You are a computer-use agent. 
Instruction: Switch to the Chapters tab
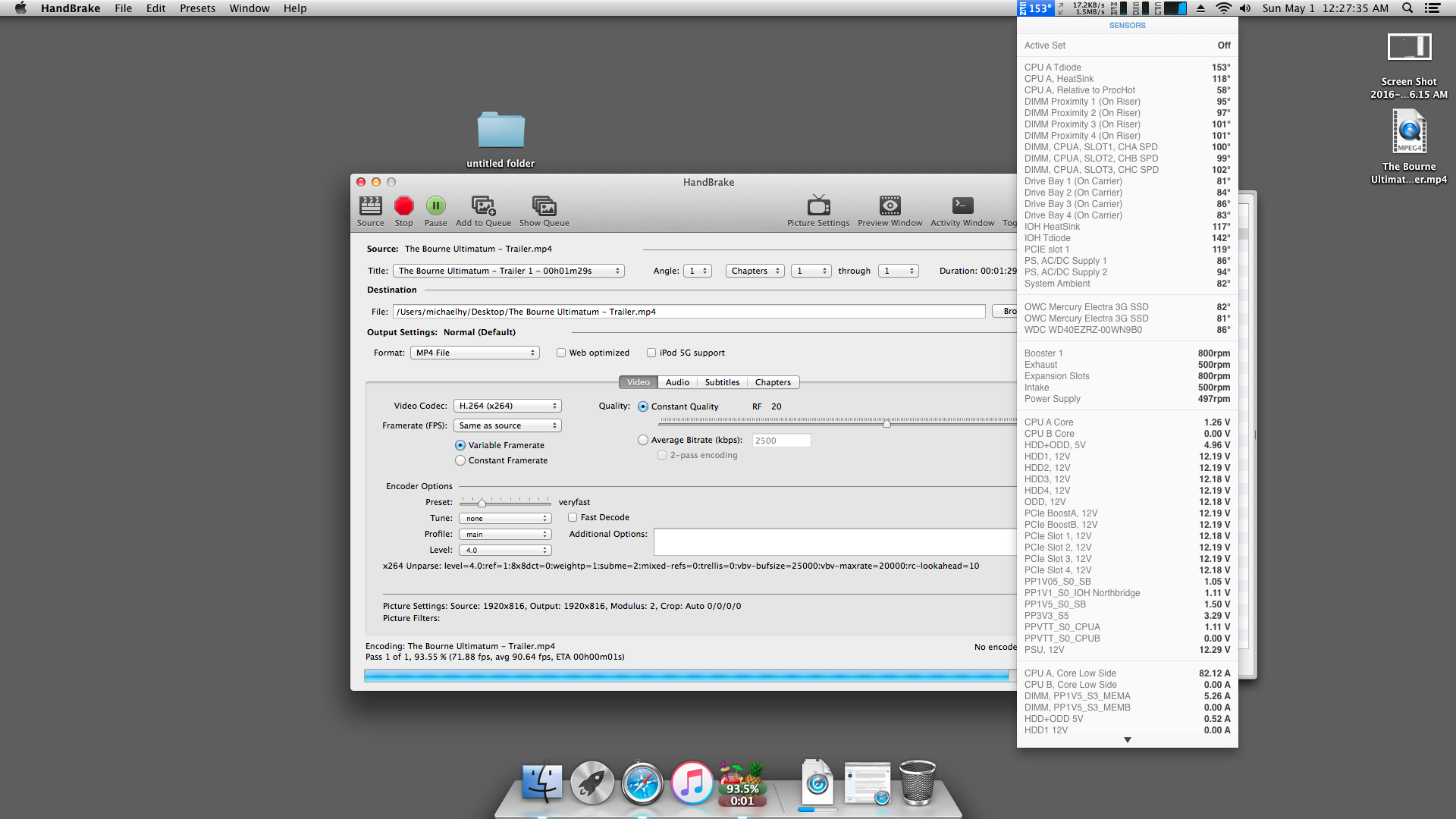773,382
